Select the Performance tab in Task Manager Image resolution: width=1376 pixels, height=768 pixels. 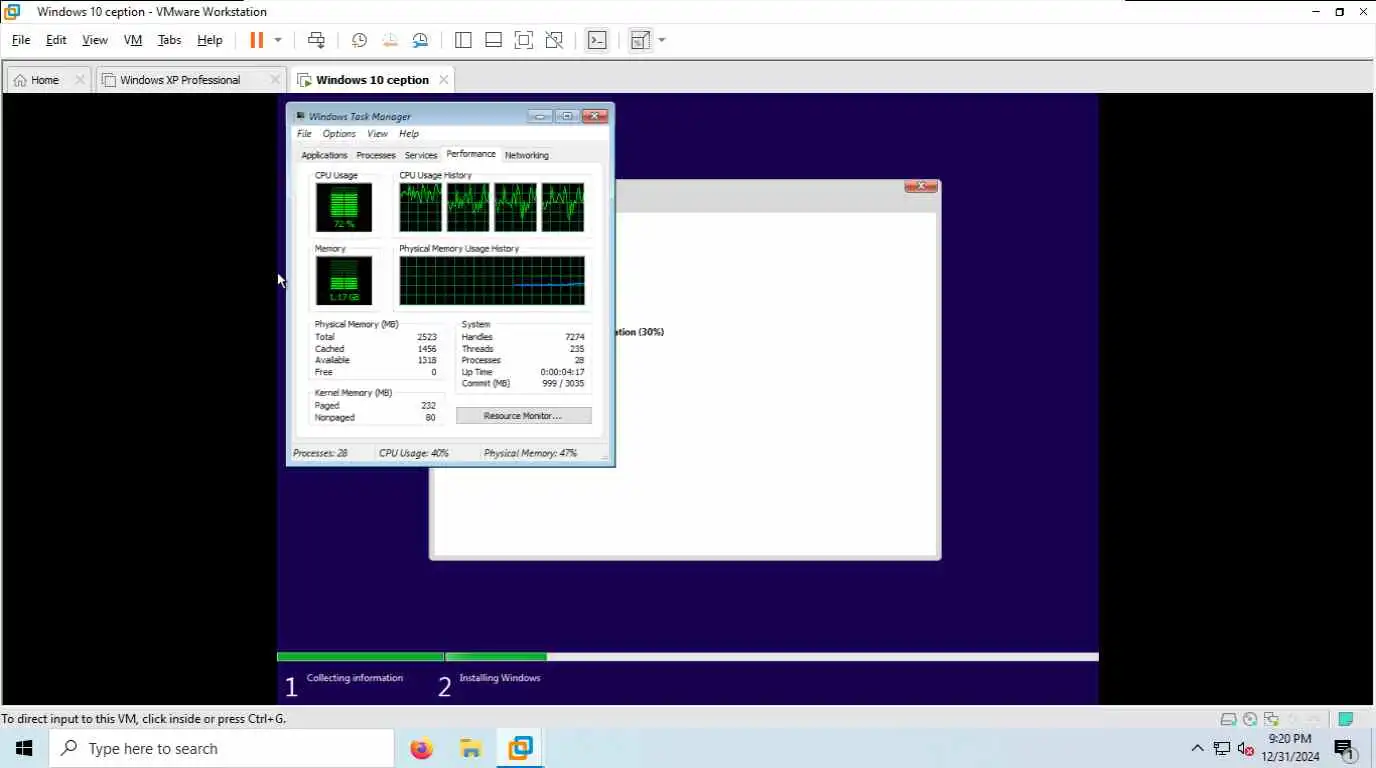(471, 154)
